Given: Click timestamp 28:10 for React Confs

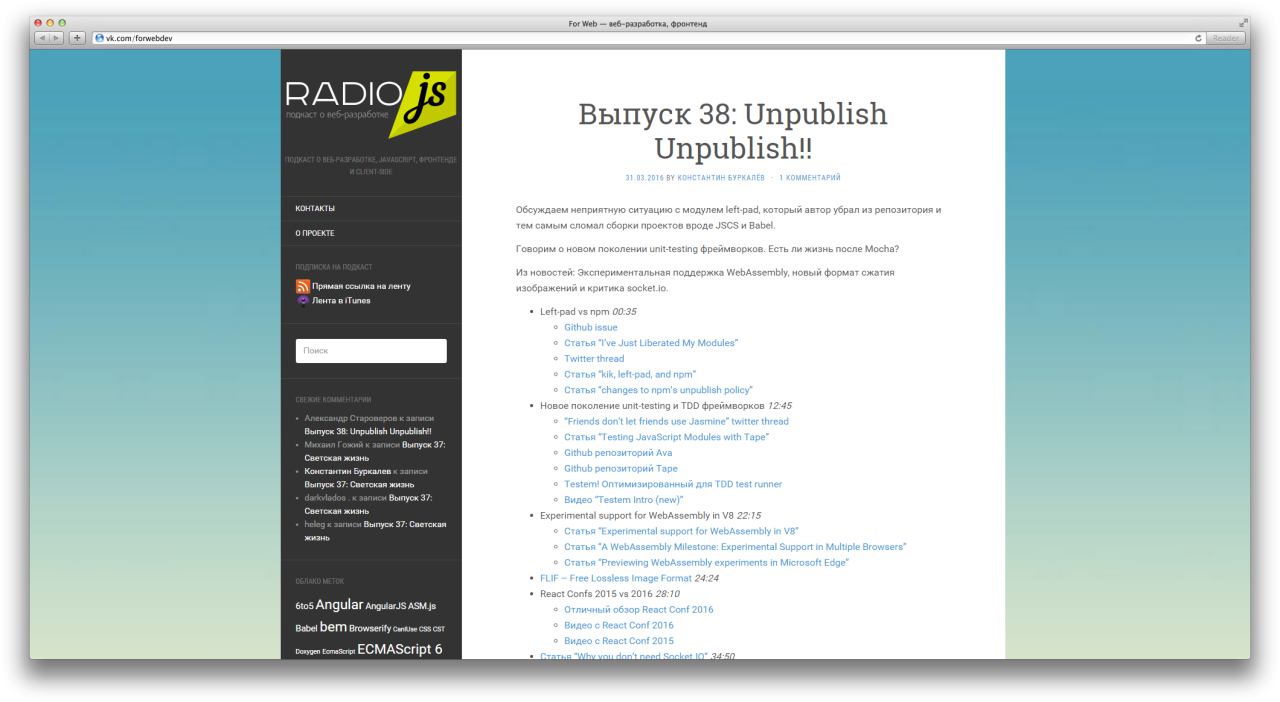Looking at the screenshot, I should point(667,593).
